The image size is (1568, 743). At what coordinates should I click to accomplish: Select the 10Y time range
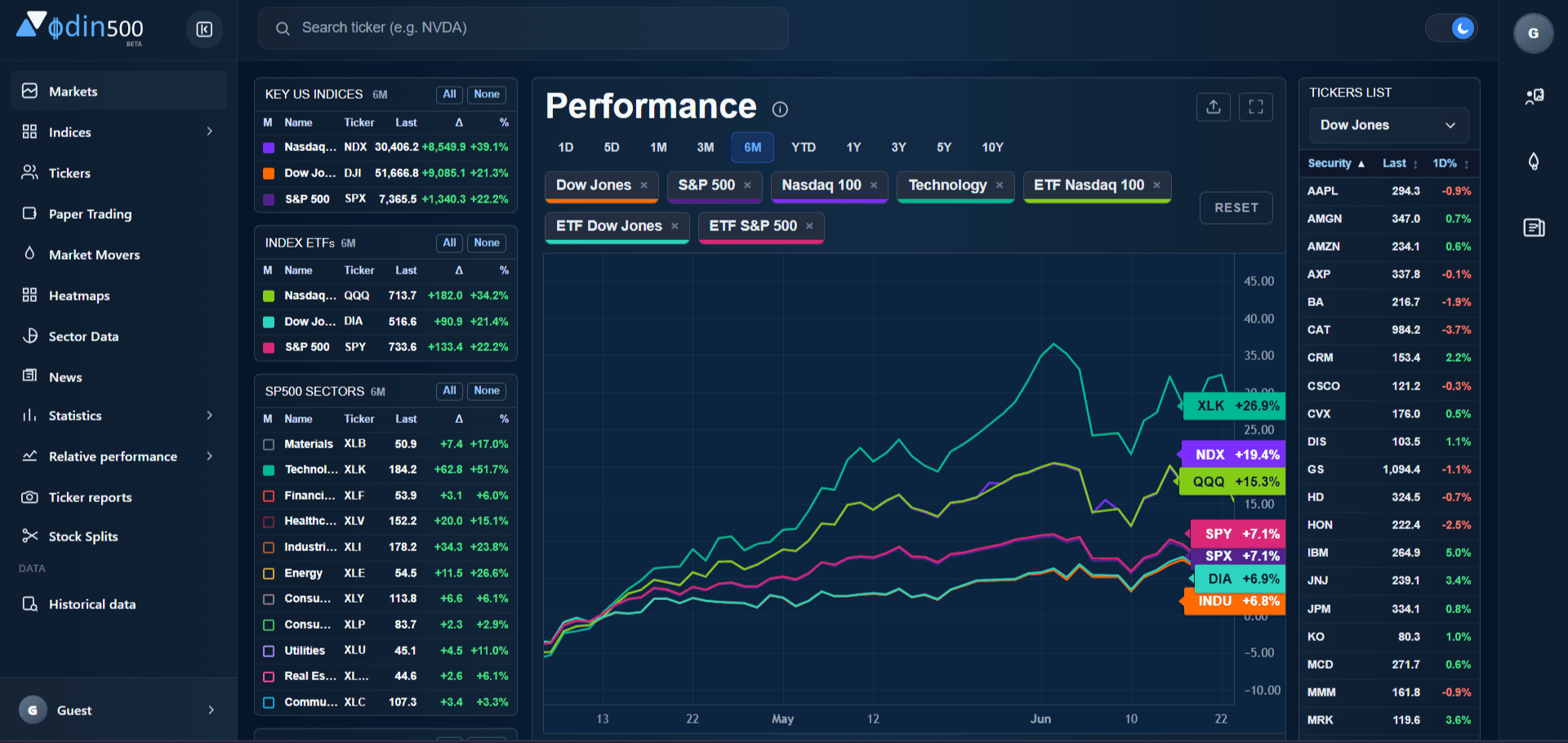[992, 147]
